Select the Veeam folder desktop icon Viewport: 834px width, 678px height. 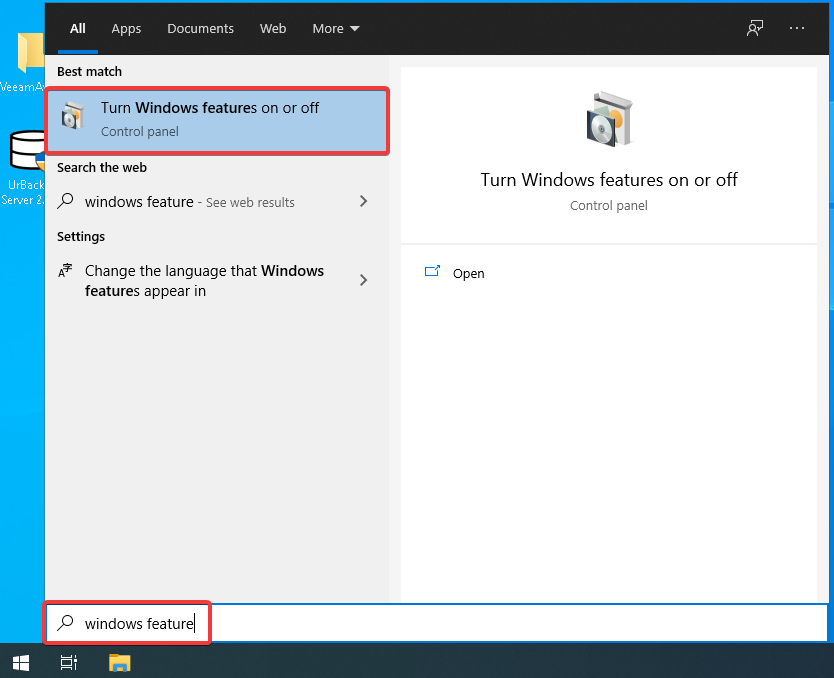[23, 62]
